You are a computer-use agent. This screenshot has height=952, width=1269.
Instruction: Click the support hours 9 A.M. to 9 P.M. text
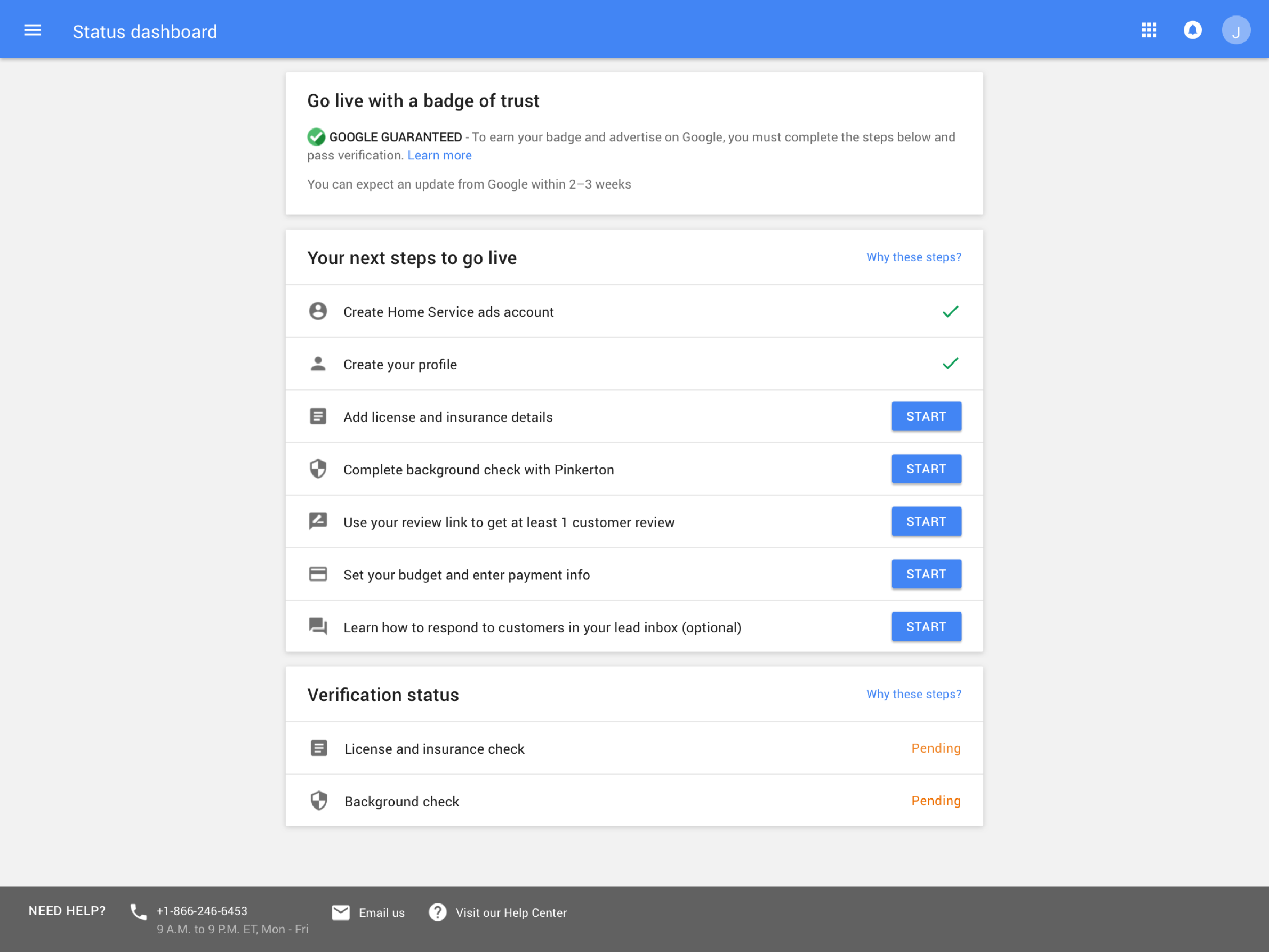(232, 929)
